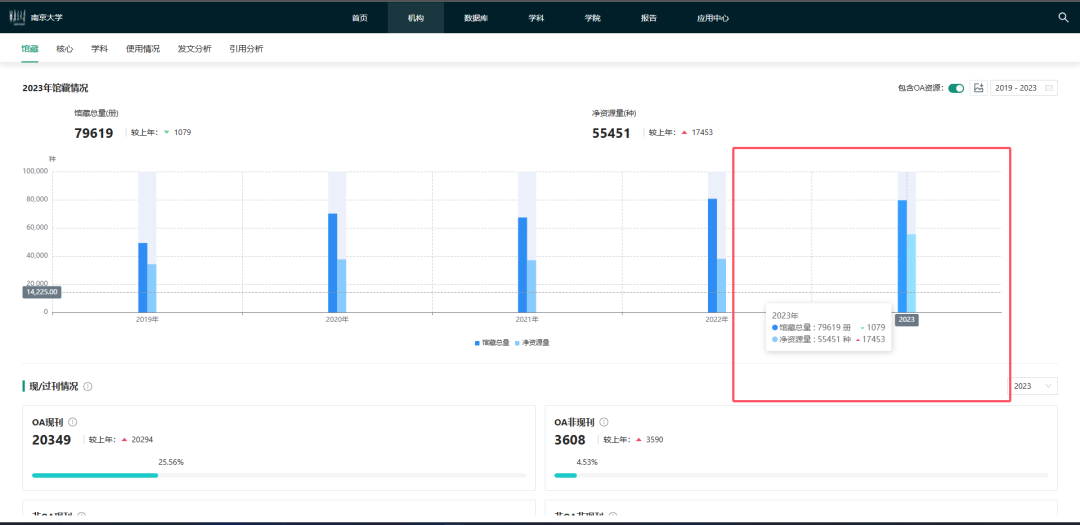The width and height of the screenshot is (1080, 525).
Task: Switch to the 使用情况 tab
Action: click(143, 48)
